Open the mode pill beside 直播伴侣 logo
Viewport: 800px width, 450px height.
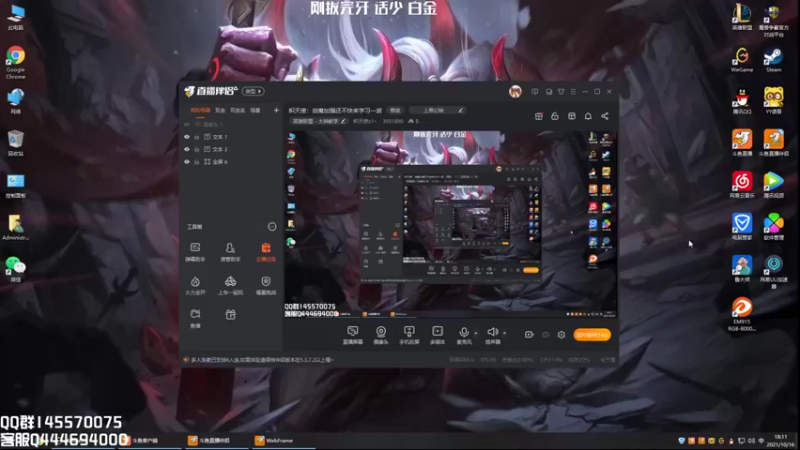pos(253,91)
